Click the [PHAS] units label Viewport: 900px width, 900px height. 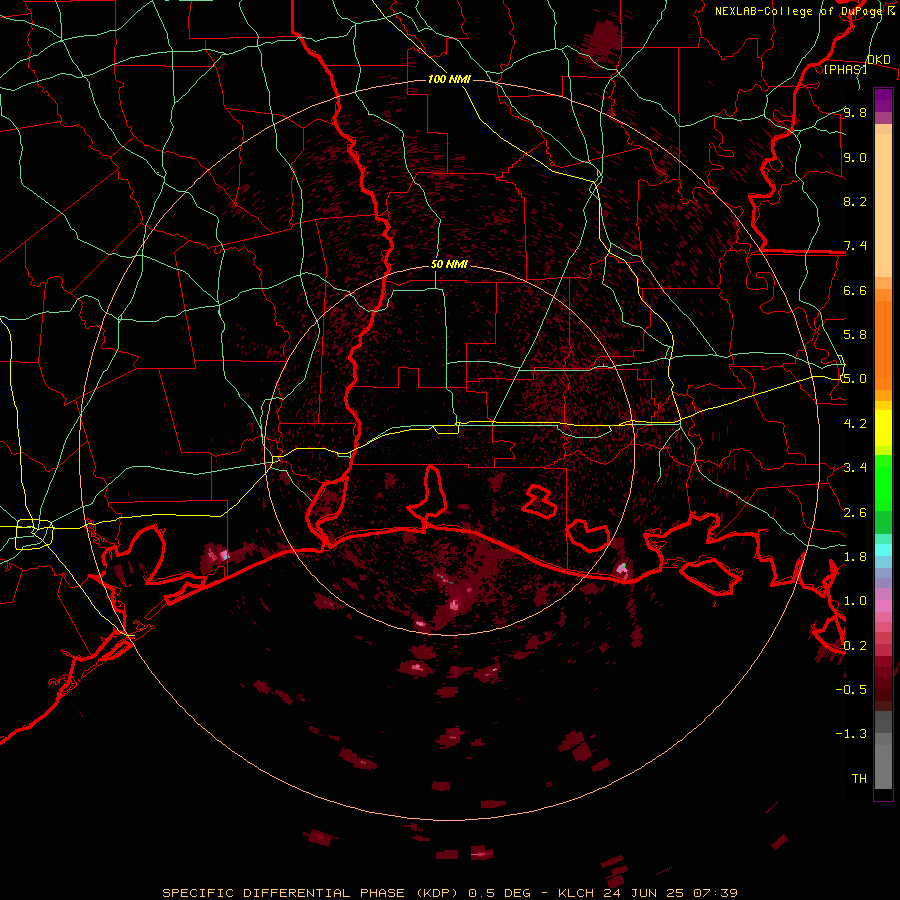pos(845,69)
